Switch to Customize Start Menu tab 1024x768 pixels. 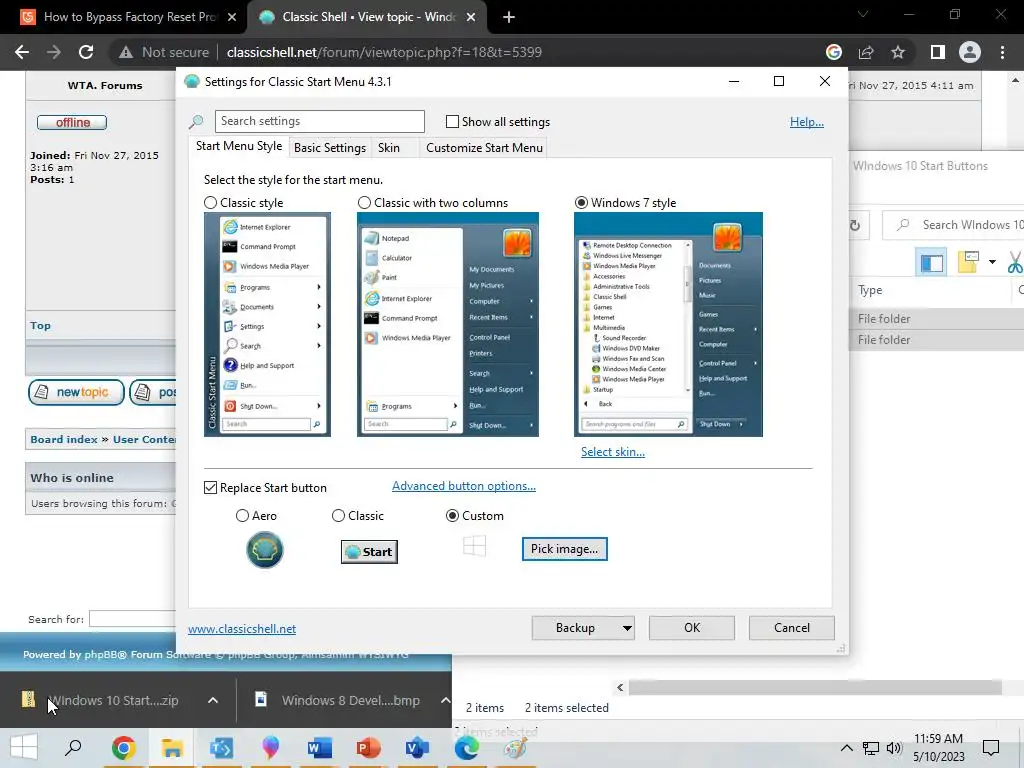pos(484,148)
